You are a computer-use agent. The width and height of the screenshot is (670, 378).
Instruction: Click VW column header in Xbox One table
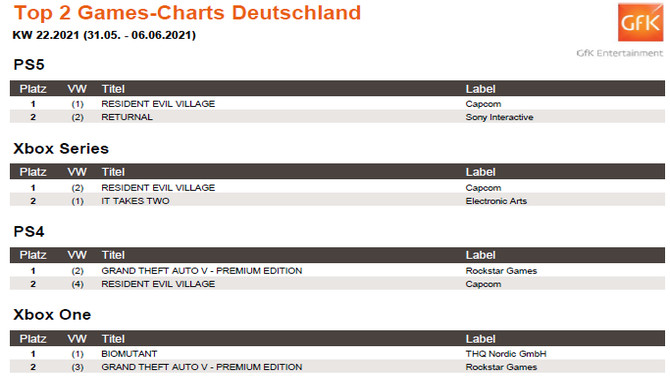[77, 339]
